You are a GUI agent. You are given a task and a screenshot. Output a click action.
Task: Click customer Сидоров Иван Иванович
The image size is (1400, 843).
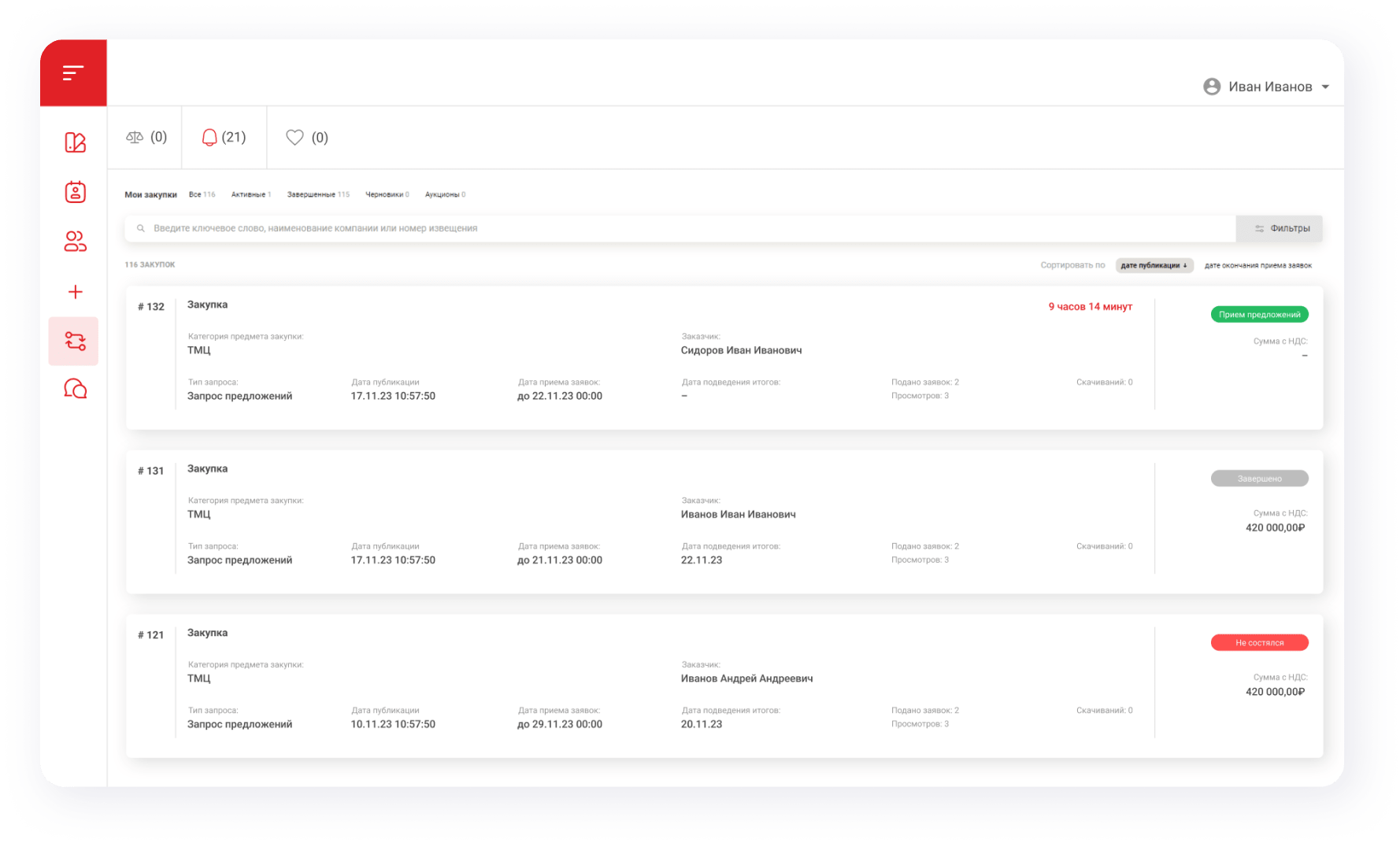(x=741, y=350)
